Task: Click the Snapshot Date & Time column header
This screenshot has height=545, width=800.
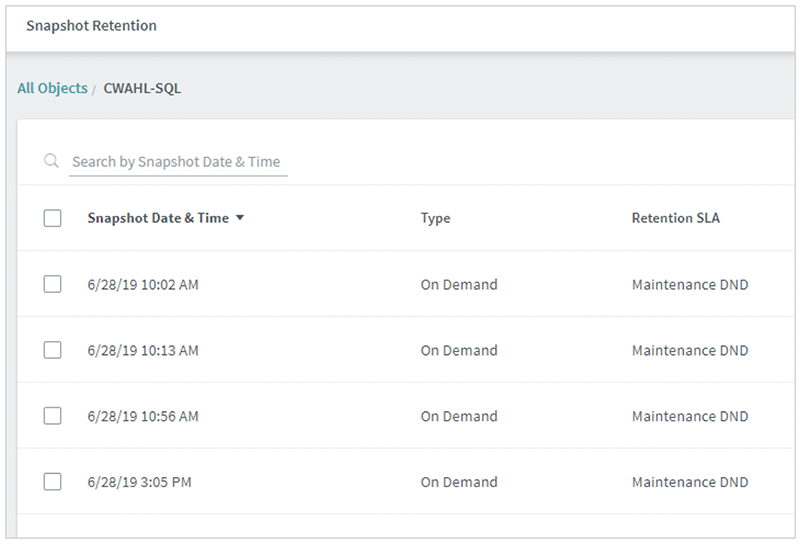Action: 158,218
